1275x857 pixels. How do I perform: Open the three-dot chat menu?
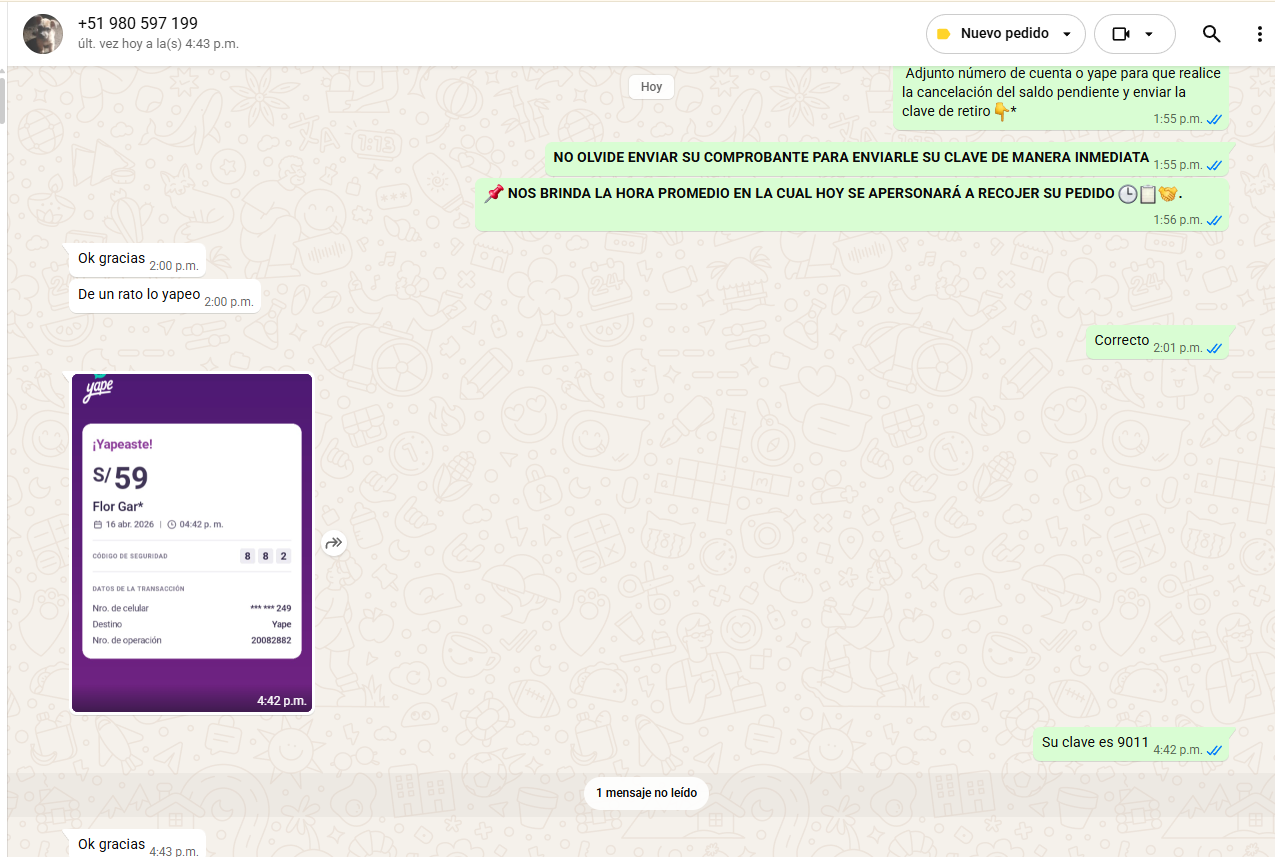(1259, 34)
